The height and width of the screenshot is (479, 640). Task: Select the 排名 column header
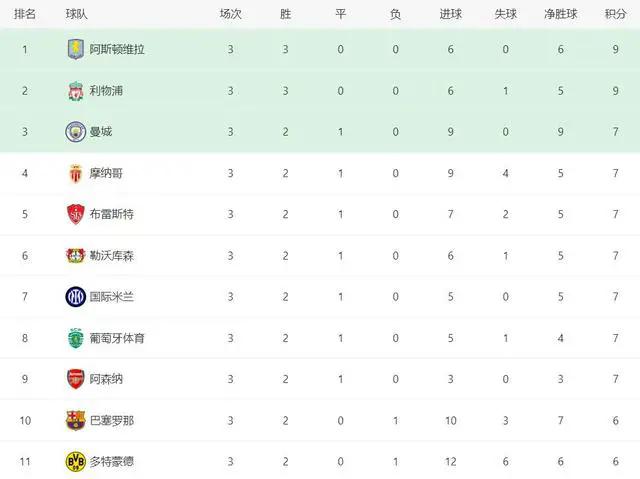pyautogui.click(x=25, y=14)
